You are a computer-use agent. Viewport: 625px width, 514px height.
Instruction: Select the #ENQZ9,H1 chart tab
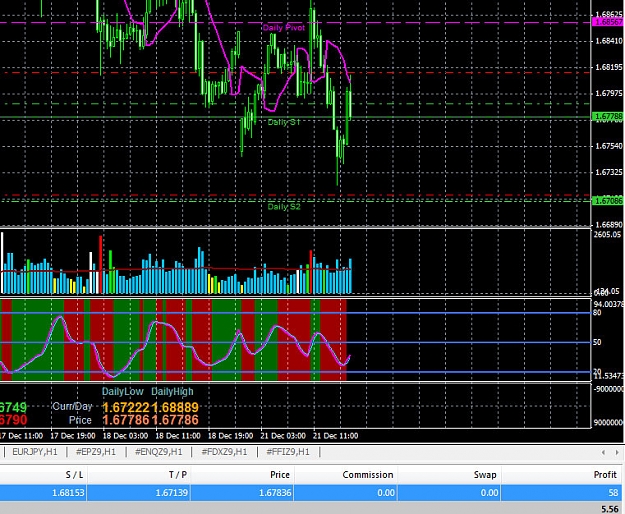point(159,452)
